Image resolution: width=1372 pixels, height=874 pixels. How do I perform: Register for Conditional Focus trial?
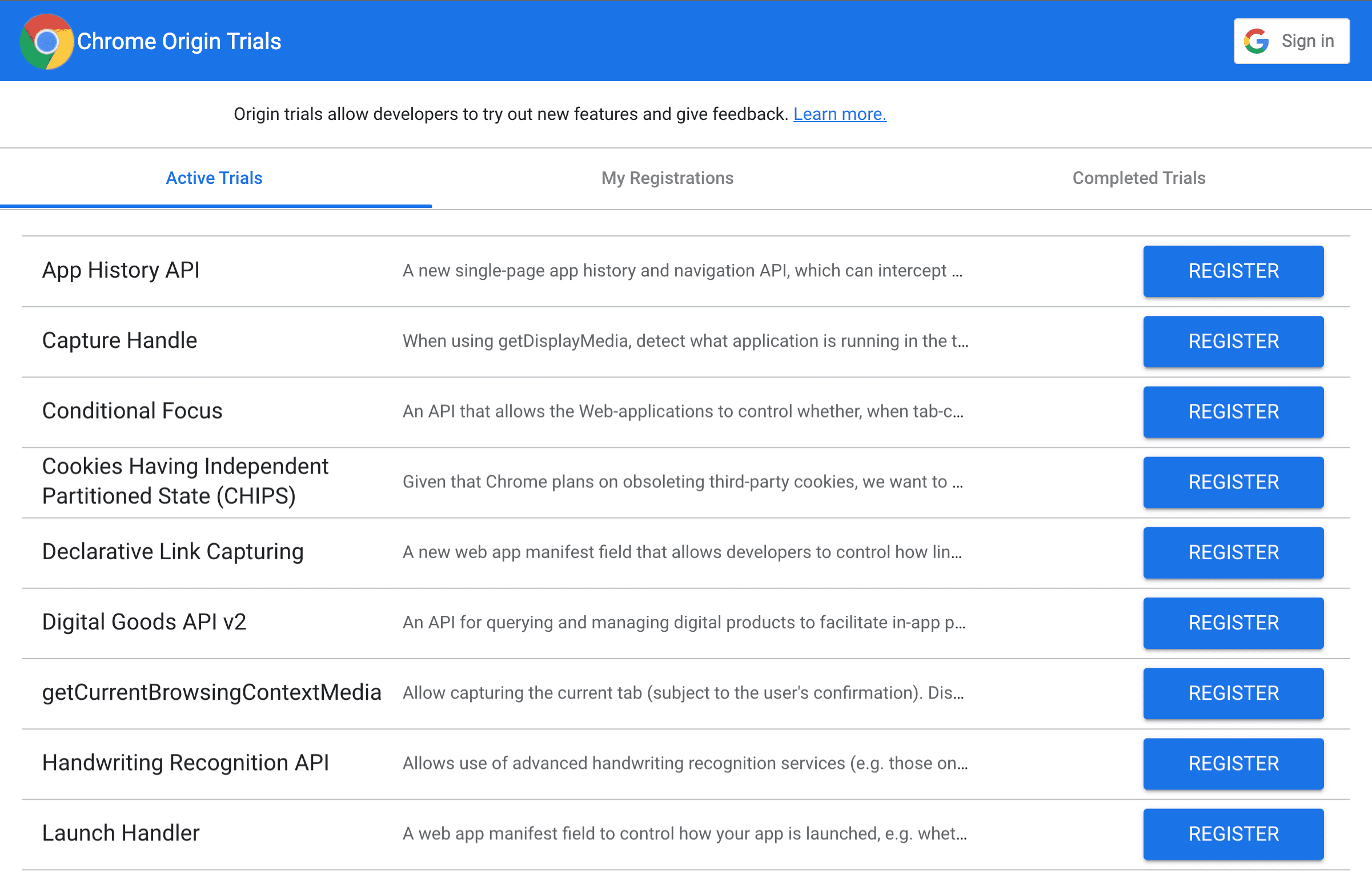click(x=1232, y=412)
